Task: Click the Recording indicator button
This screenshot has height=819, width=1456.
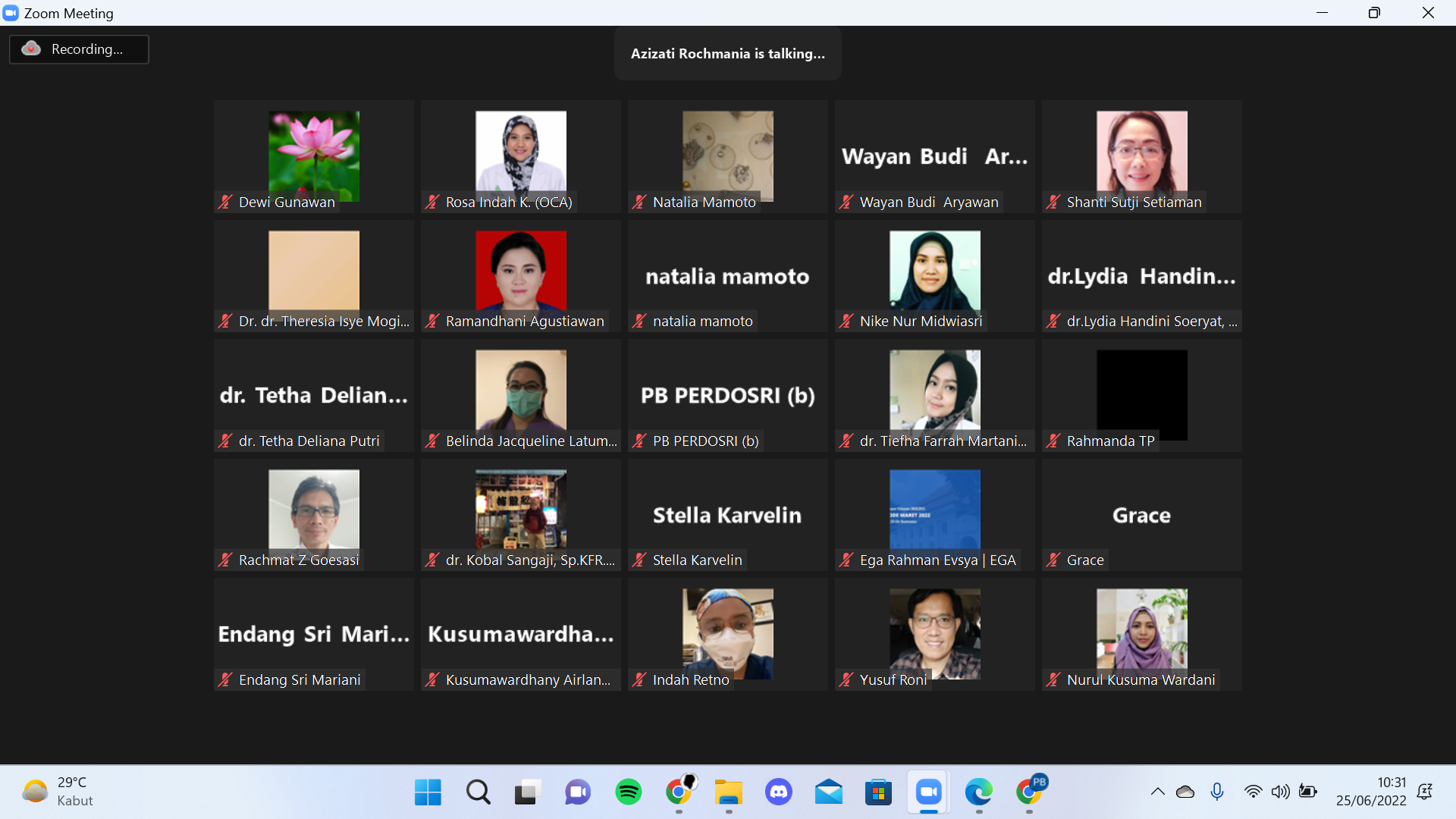Action: (79, 49)
